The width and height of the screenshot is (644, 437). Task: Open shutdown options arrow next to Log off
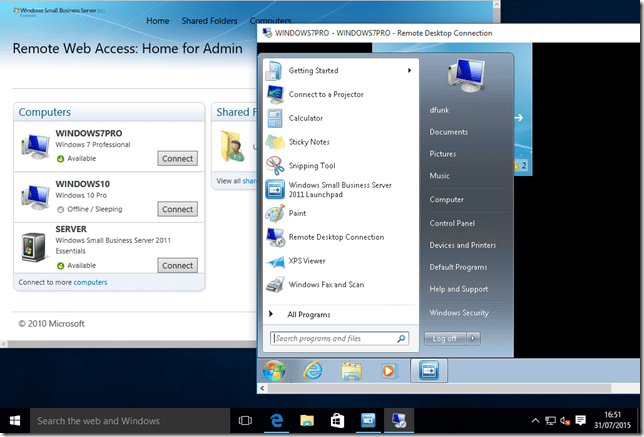(x=474, y=338)
